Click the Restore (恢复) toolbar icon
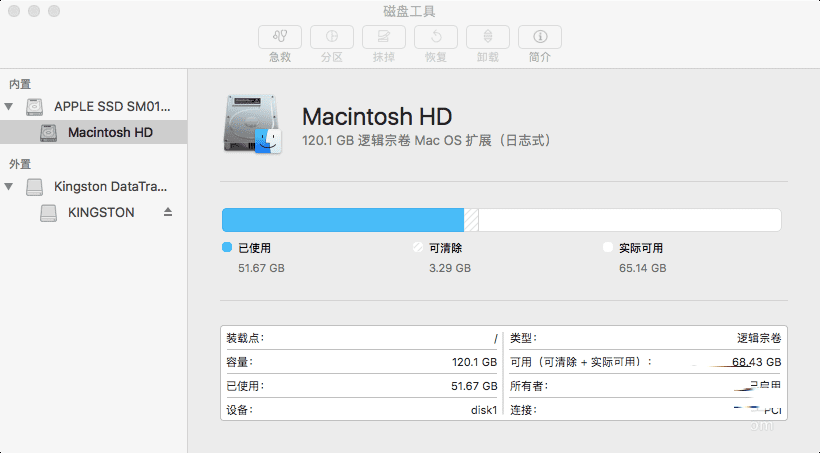This screenshot has height=453, width=820. (x=436, y=37)
